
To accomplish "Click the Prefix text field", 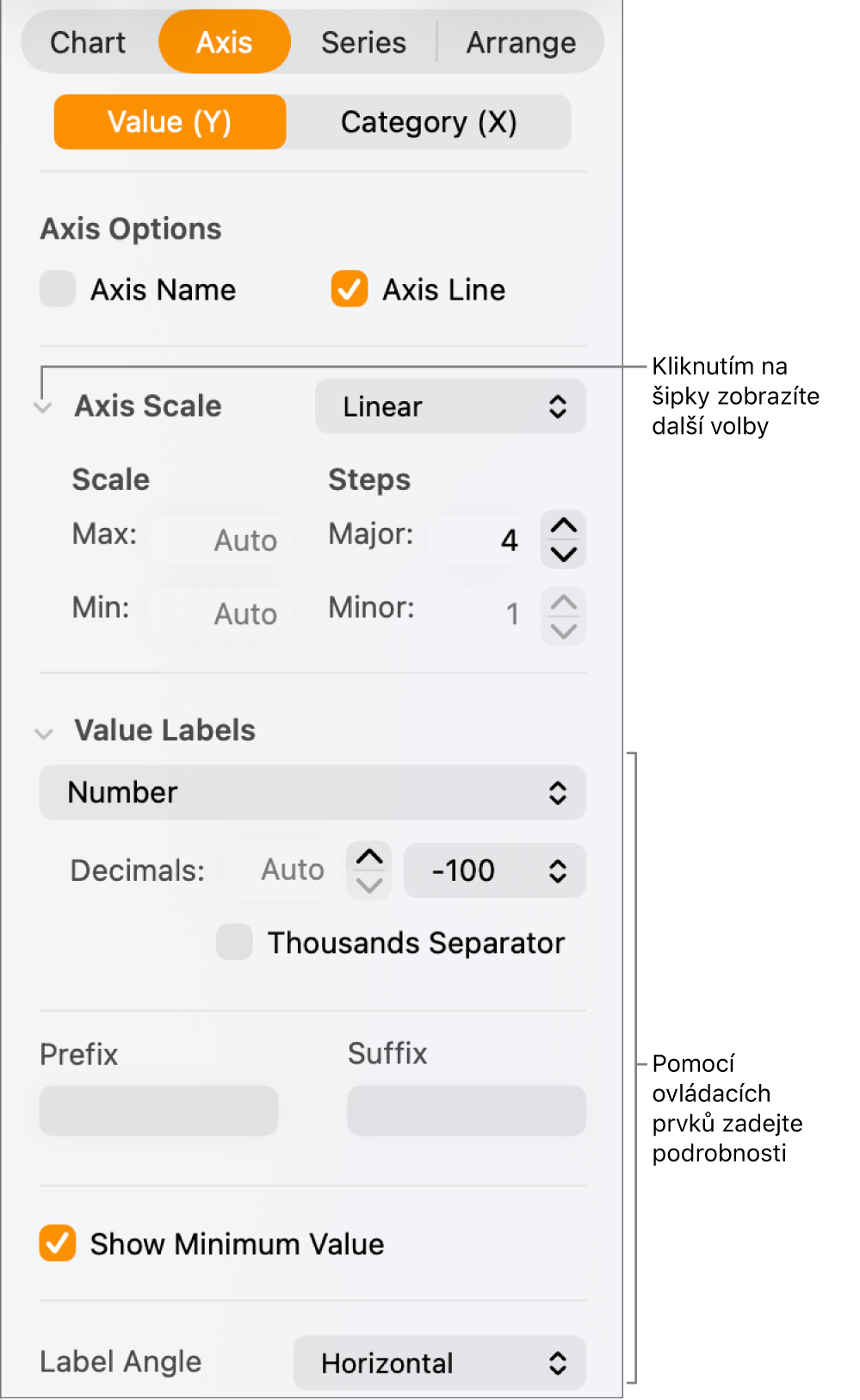I will point(158,1110).
